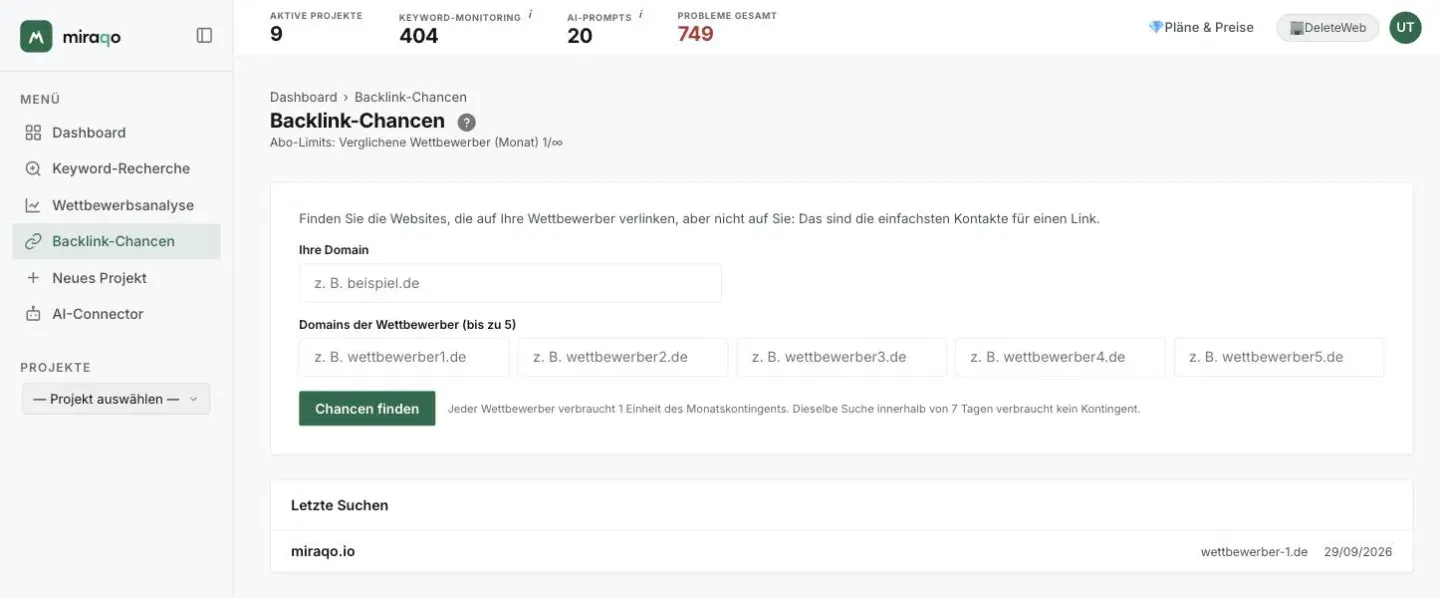Screen dimensions: 1440x598
Task: Collapse the sidebar with the panel icon
Action: (x=204, y=35)
